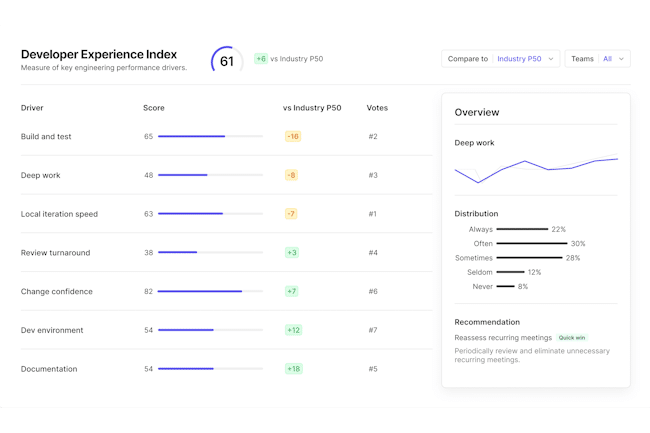650x433 pixels.
Task: Click the #1 votes rank for Local iteration
Action: [372, 214]
